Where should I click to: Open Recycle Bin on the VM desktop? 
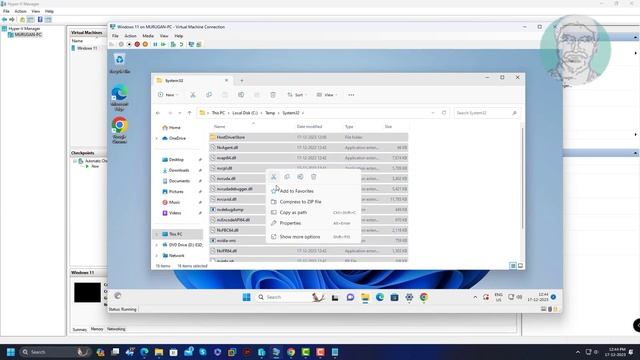(119, 63)
